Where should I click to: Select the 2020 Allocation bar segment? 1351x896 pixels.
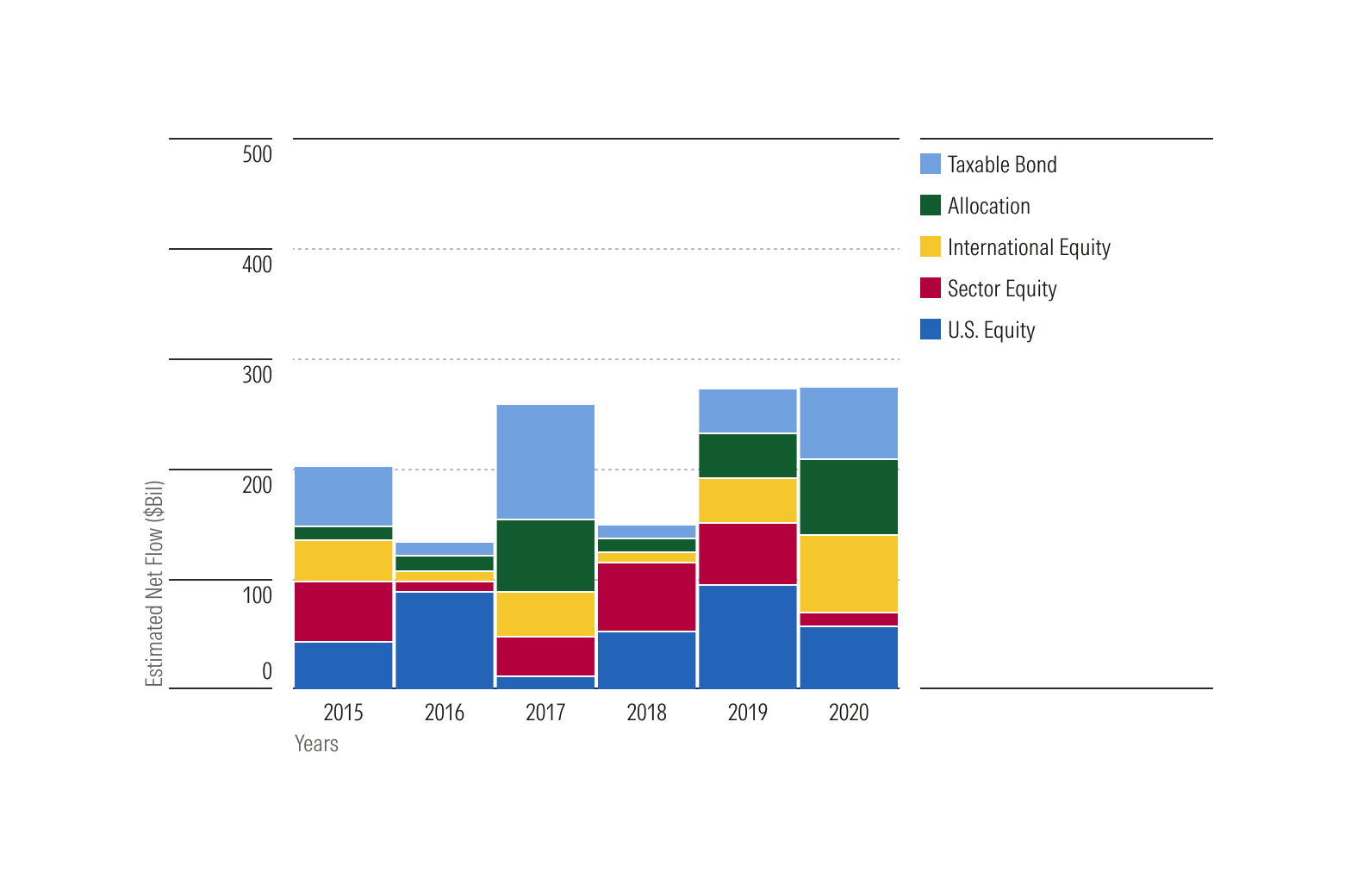850,497
